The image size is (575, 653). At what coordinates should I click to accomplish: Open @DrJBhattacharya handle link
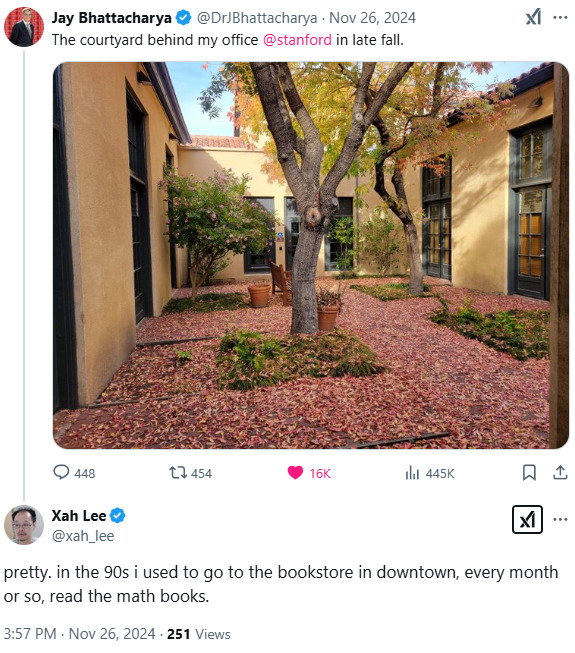pos(256,18)
